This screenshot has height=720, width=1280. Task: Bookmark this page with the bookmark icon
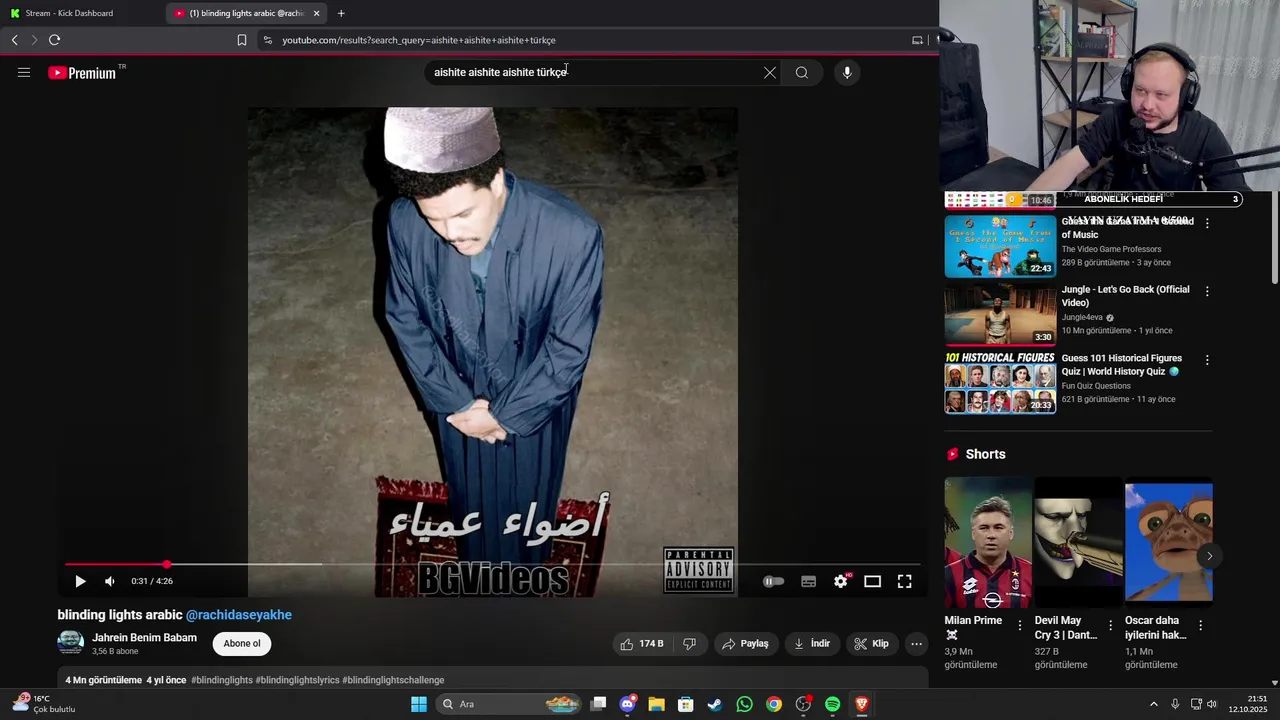[242, 40]
